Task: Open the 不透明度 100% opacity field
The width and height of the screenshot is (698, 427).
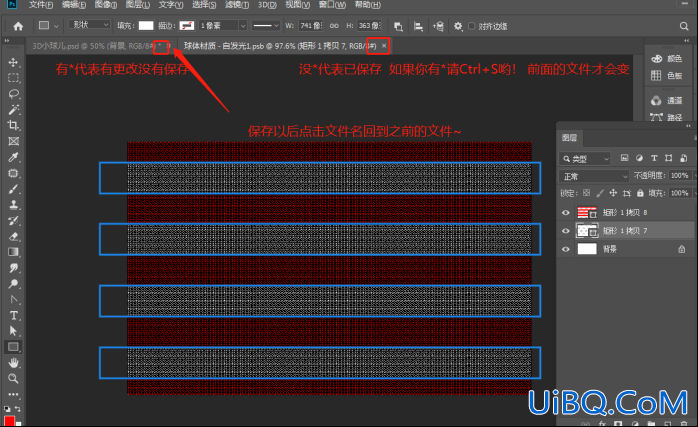Action: click(x=680, y=175)
